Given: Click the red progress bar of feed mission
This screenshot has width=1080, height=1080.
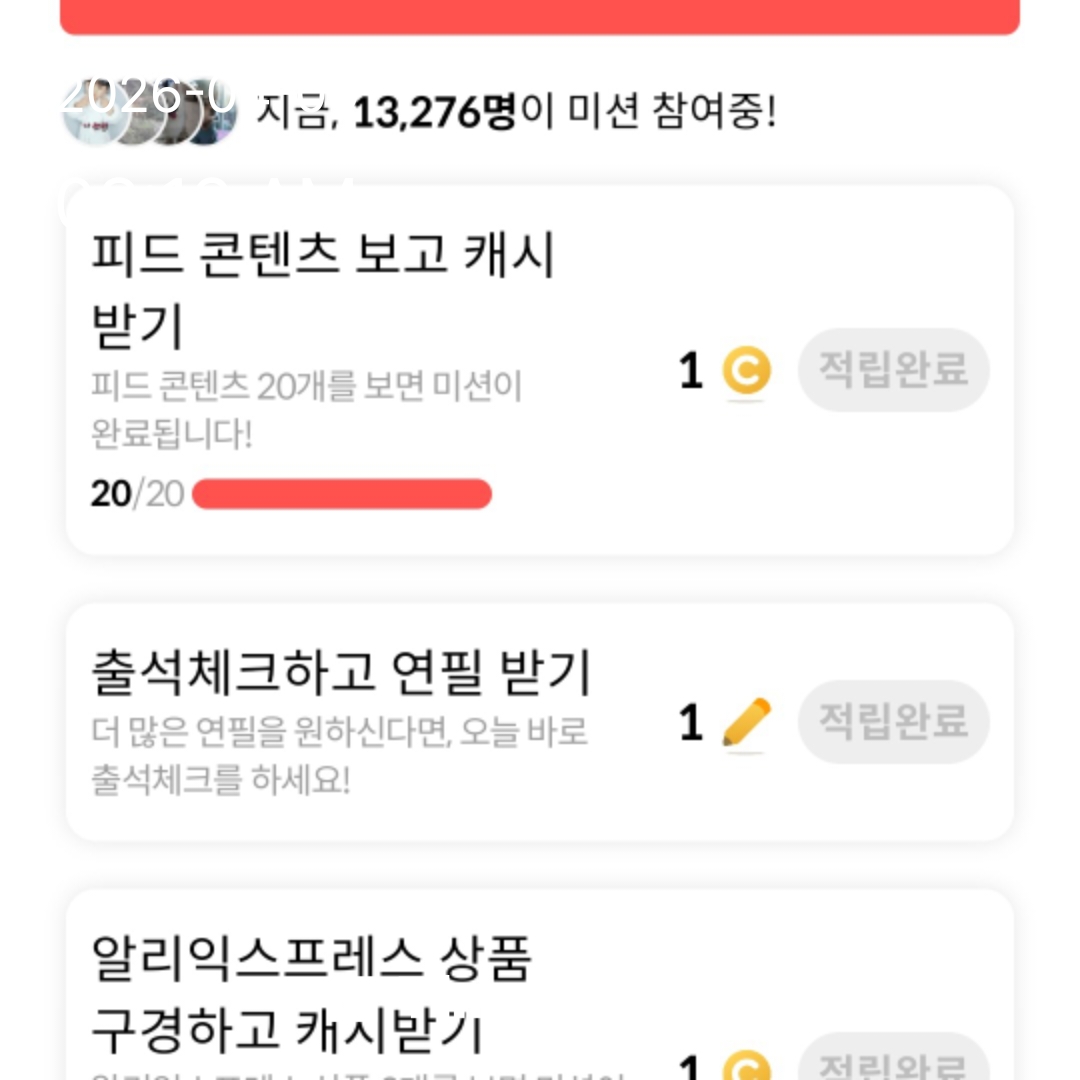Looking at the screenshot, I should [341, 494].
